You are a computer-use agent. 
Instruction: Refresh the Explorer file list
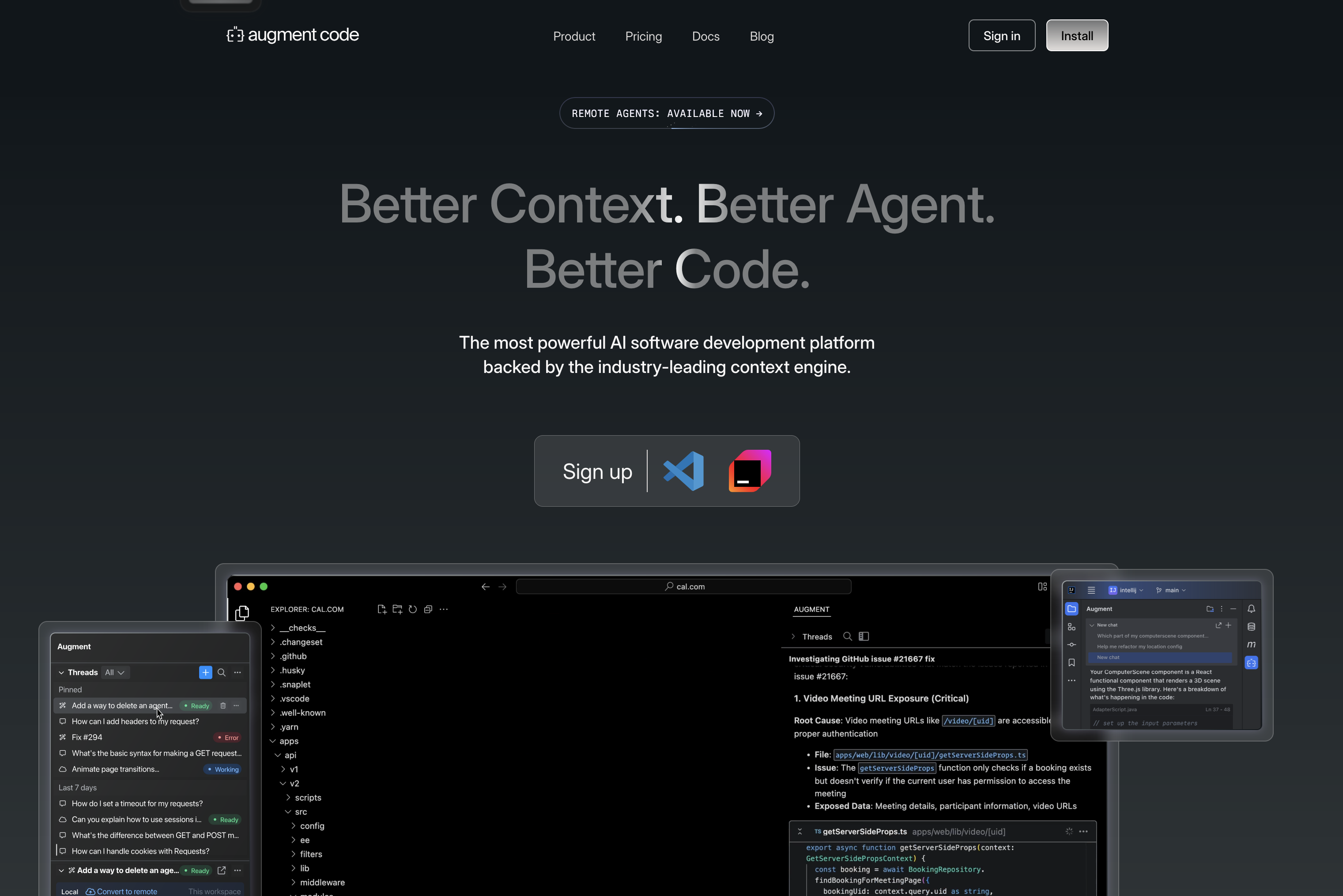[x=413, y=609]
